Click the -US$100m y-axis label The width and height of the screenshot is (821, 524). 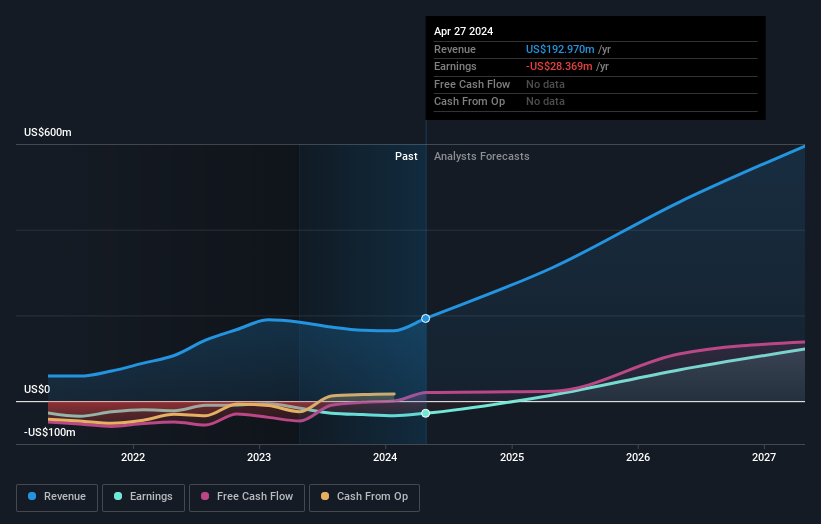(x=50, y=432)
